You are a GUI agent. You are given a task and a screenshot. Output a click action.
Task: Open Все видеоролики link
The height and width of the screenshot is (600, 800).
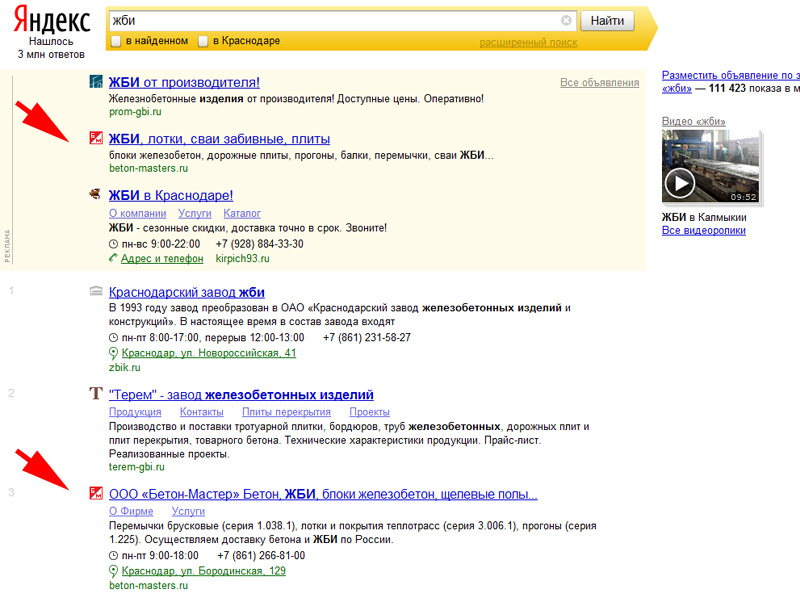point(704,231)
